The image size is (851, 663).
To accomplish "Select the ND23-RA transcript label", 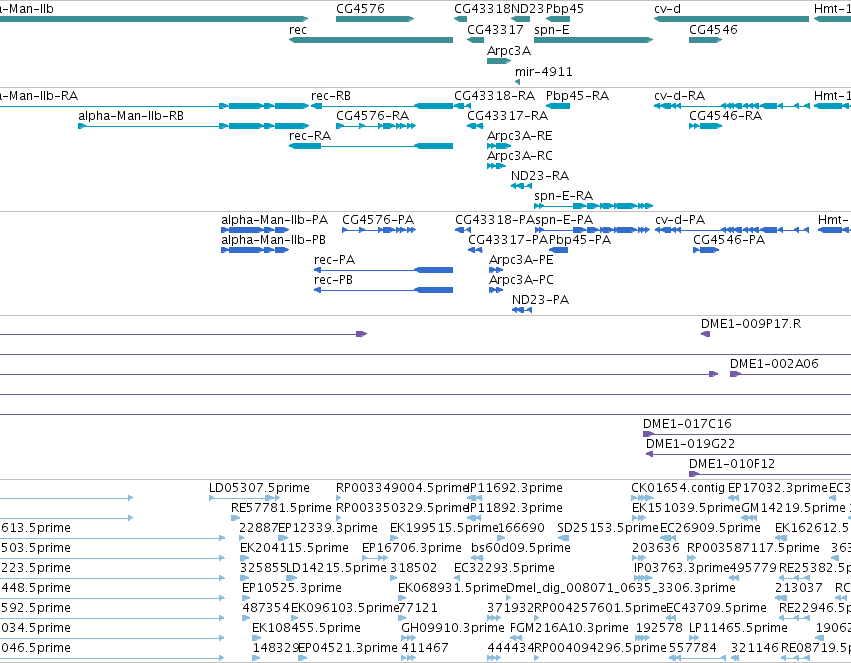I will tap(540, 176).
